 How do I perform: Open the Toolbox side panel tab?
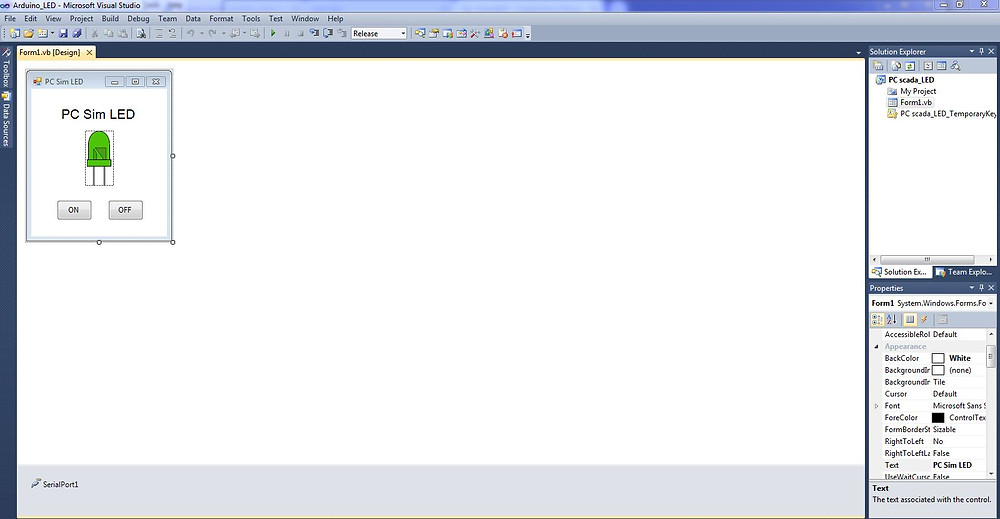coord(6,68)
